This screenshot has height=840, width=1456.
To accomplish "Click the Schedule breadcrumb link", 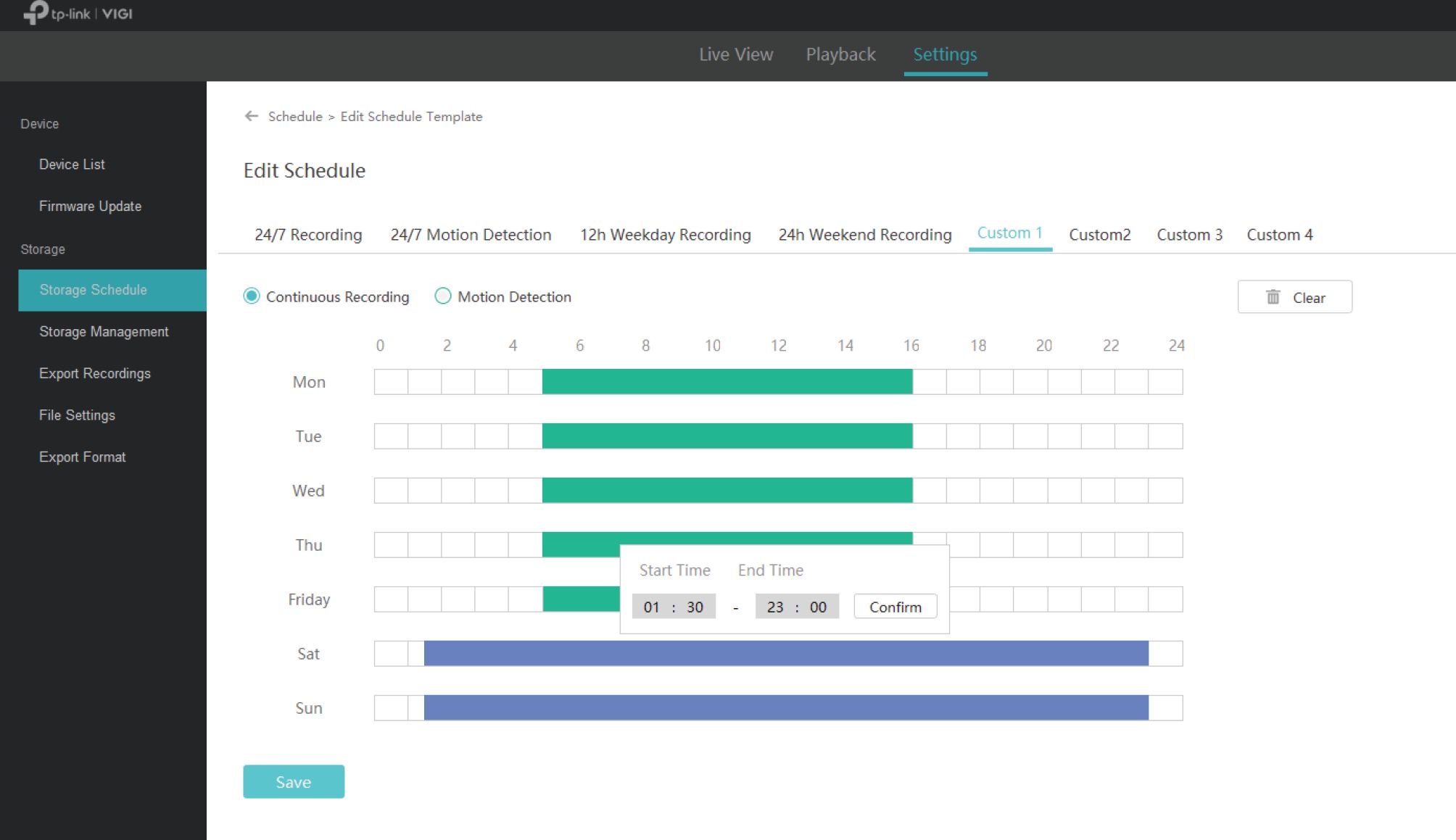I will tap(295, 117).
